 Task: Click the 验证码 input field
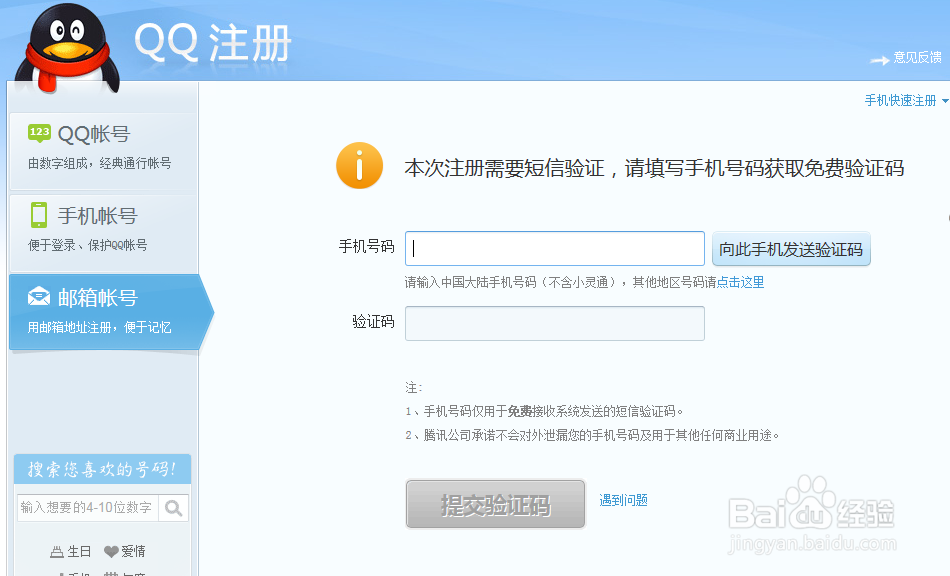click(554, 323)
